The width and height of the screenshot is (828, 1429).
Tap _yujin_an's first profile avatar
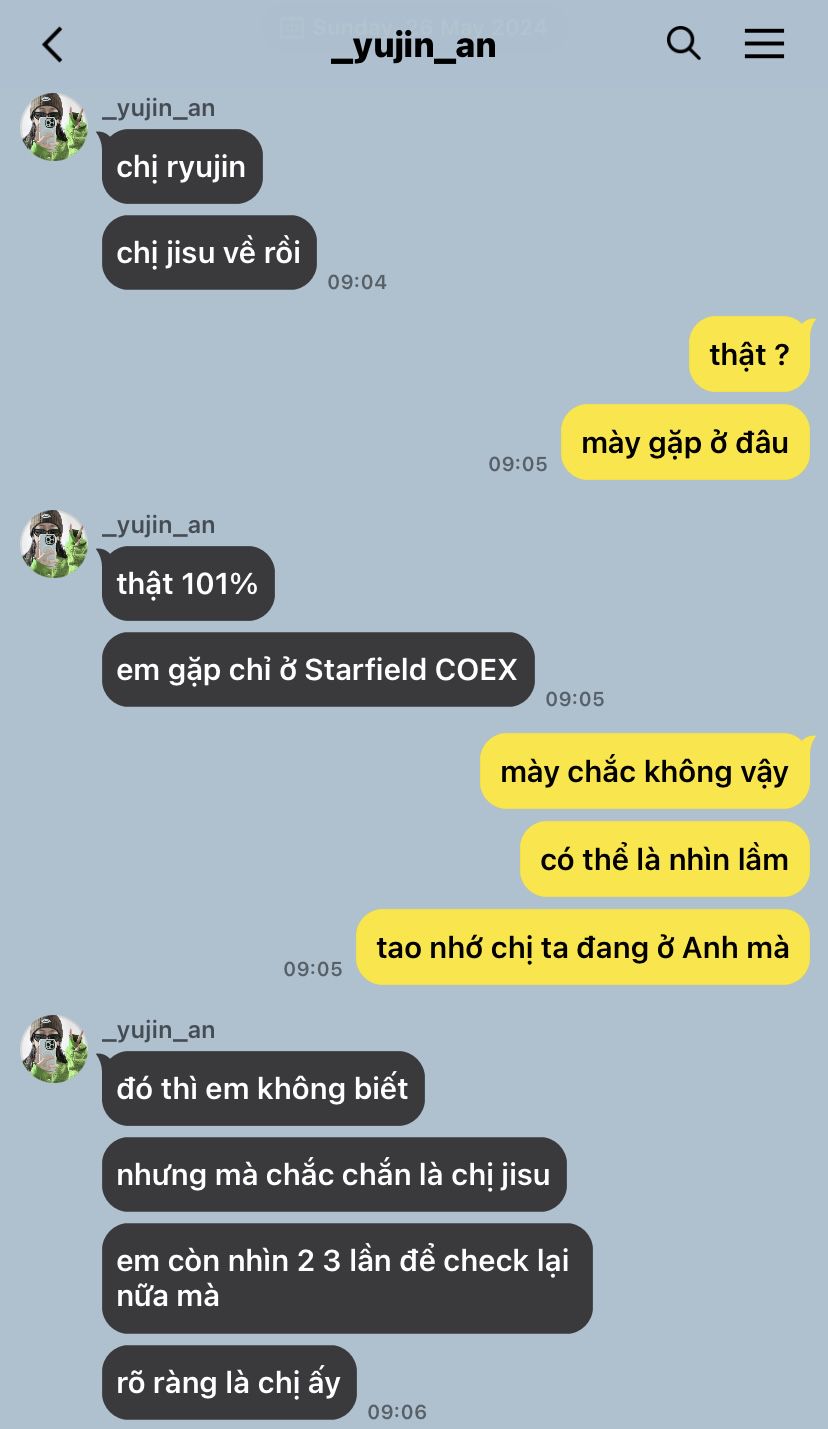tap(54, 127)
